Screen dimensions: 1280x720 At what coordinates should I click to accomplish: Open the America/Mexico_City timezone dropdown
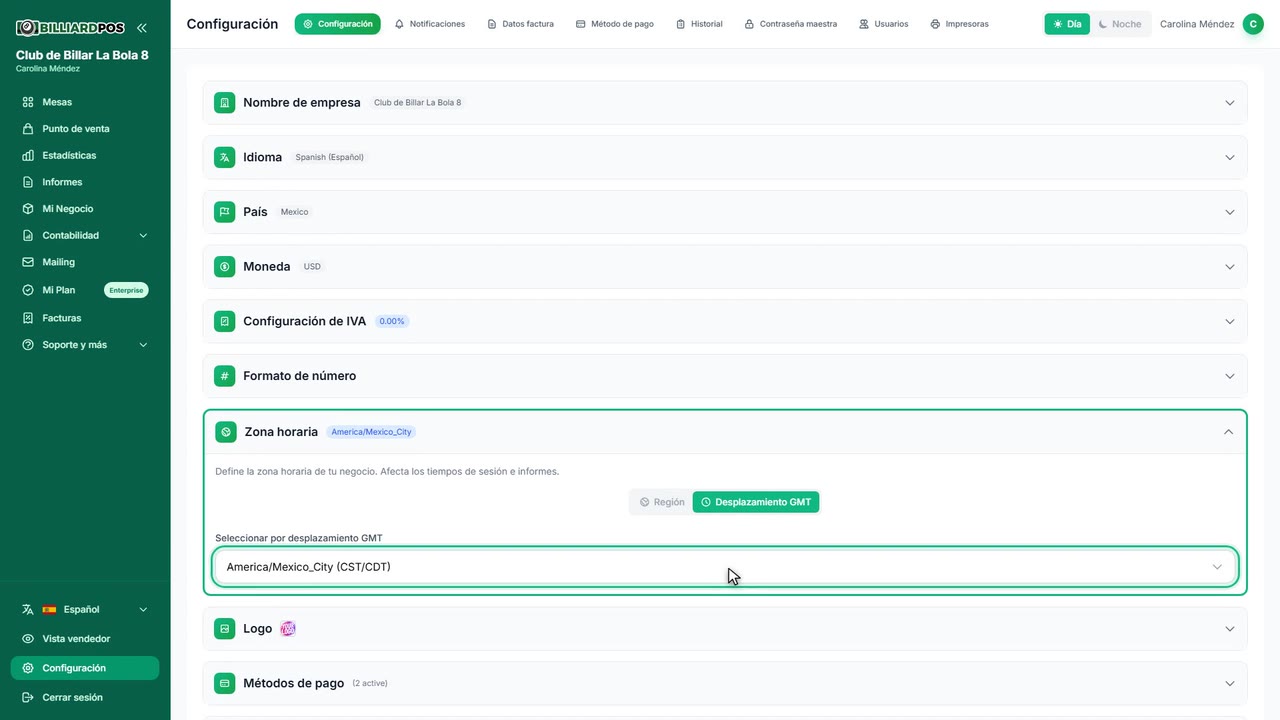[x=725, y=567]
